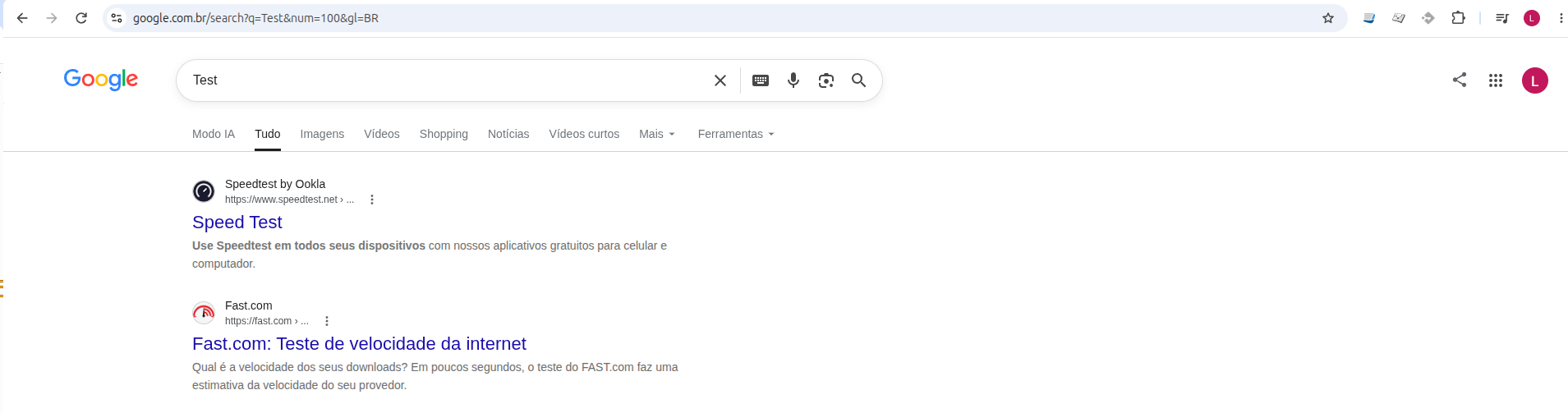Open the Speed Test result link

coord(237,223)
